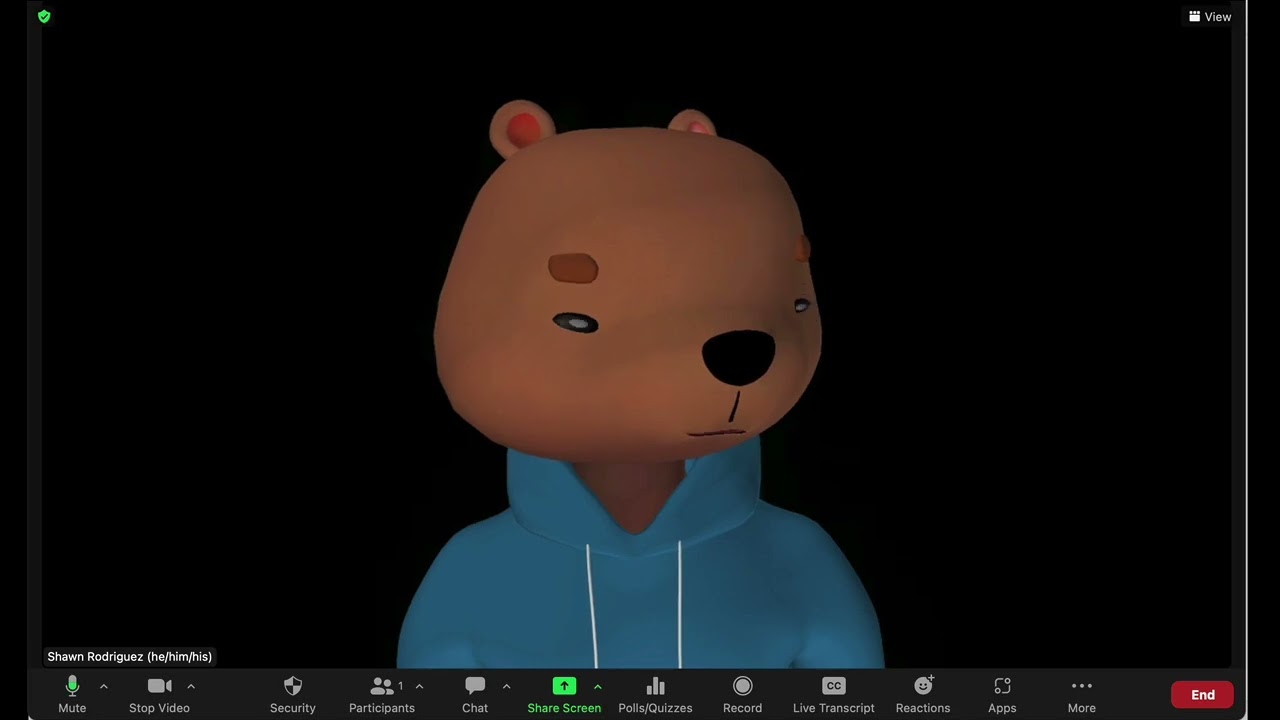Enable Live Transcript captions
1280x720 pixels.
pos(833,695)
